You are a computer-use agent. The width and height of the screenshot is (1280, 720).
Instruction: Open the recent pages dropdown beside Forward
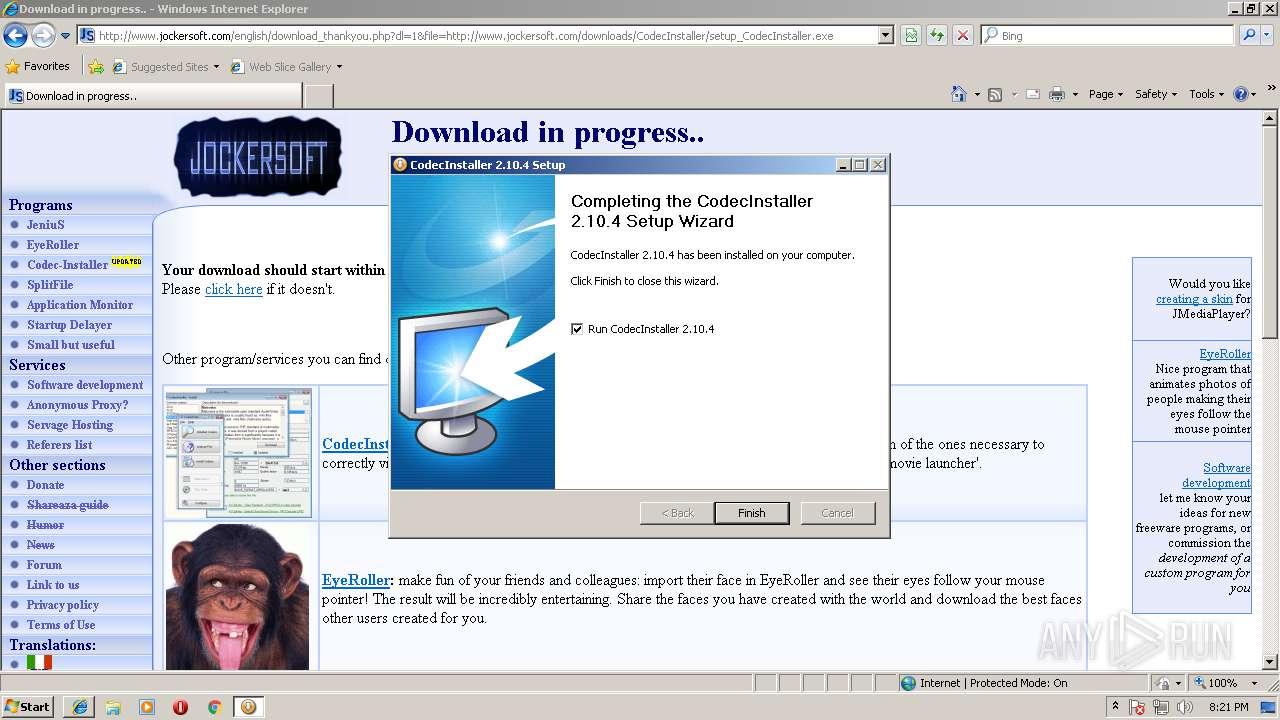(65, 35)
